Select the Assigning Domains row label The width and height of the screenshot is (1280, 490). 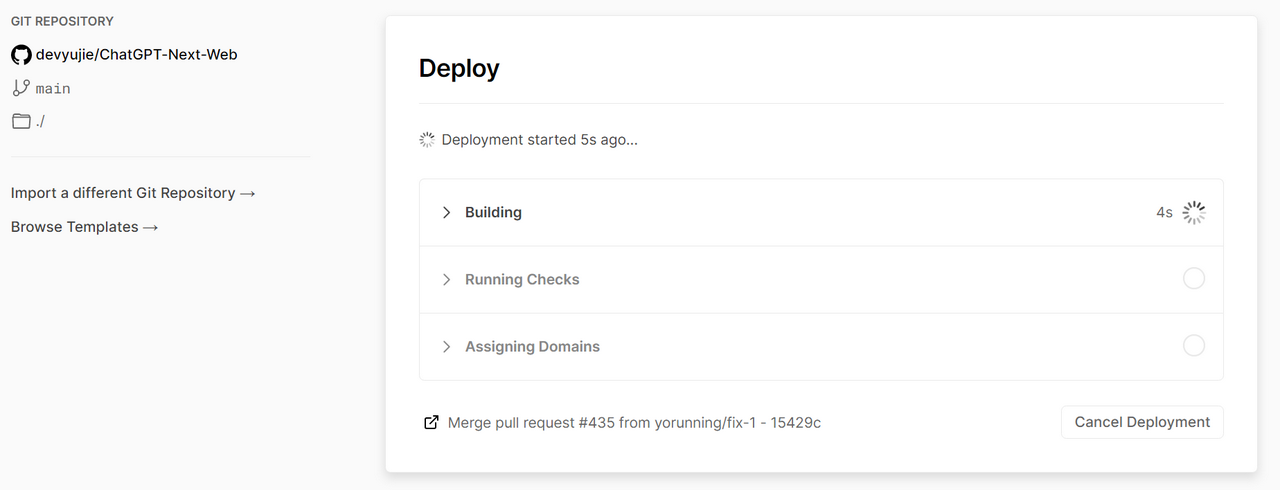coord(532,346)
